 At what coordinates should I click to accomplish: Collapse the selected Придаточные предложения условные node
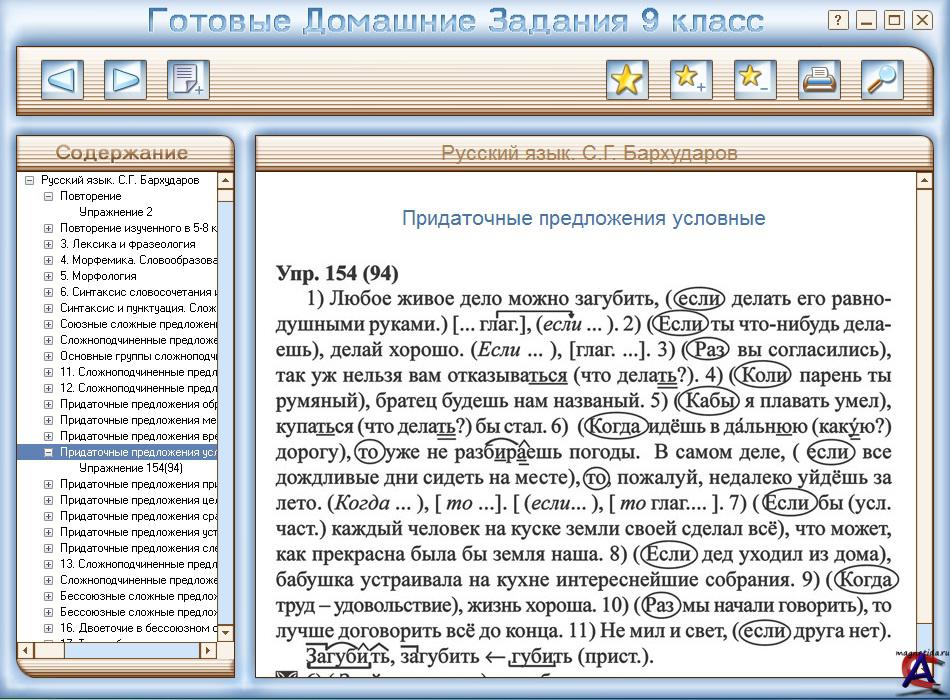[x=48, y=452]
